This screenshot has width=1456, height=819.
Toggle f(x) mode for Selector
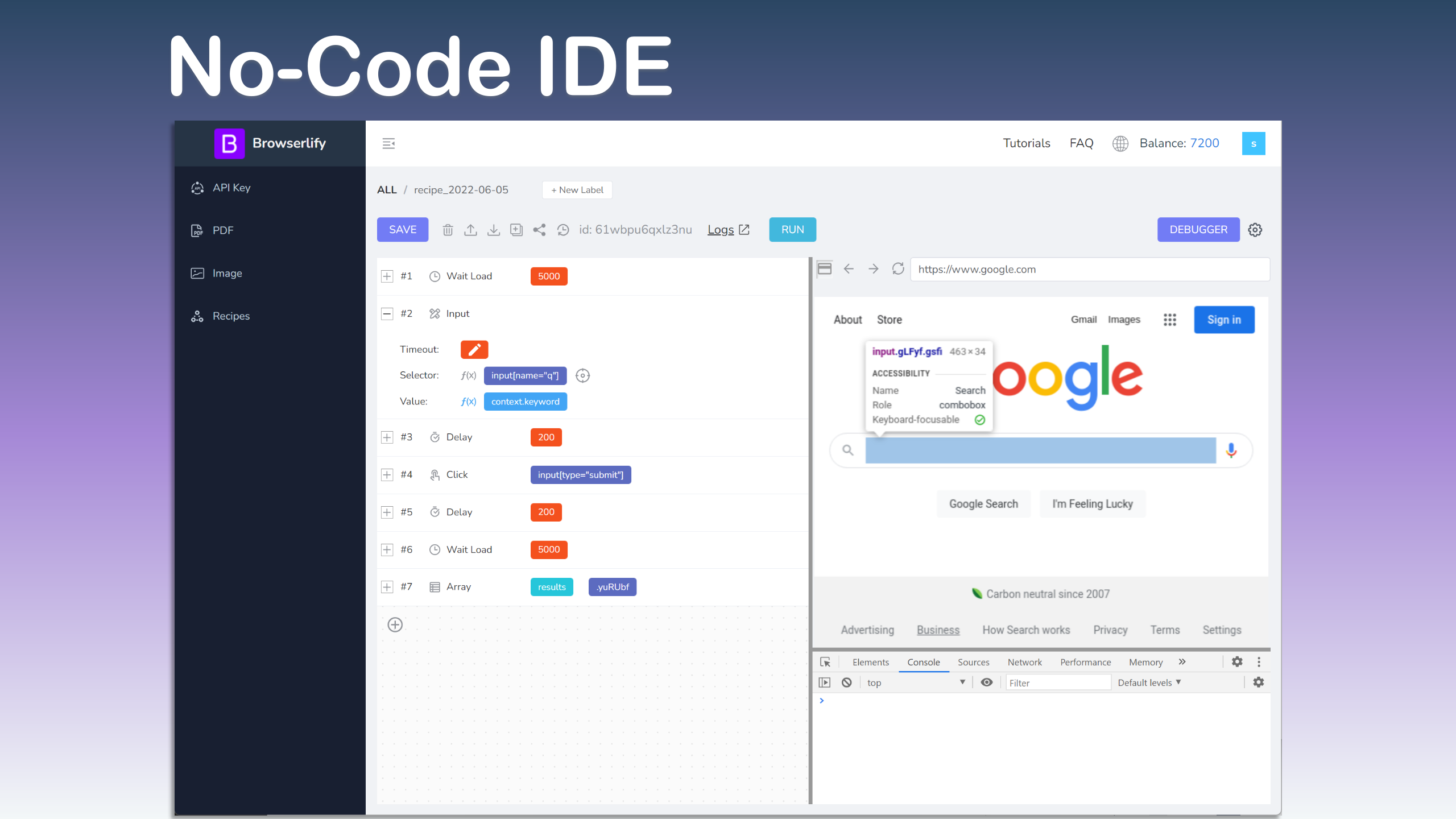469,375
